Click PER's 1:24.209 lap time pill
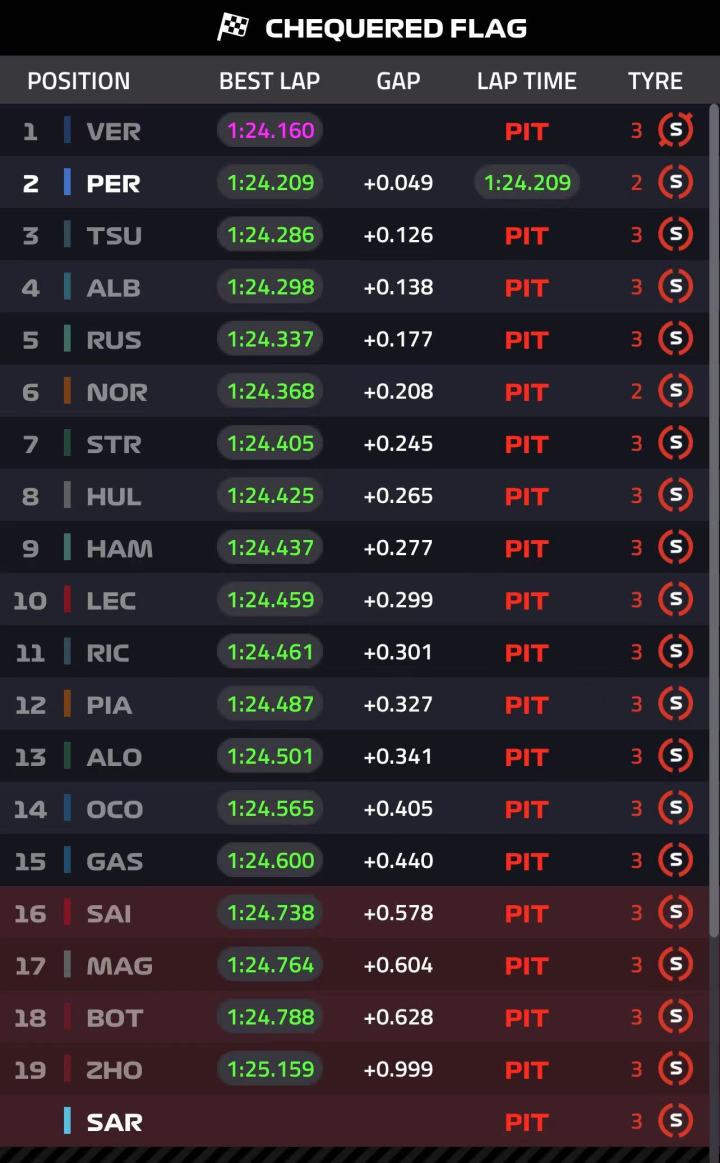Image resolution: width=720 pixels, height=1163 pixels. [x=526, y=182]
